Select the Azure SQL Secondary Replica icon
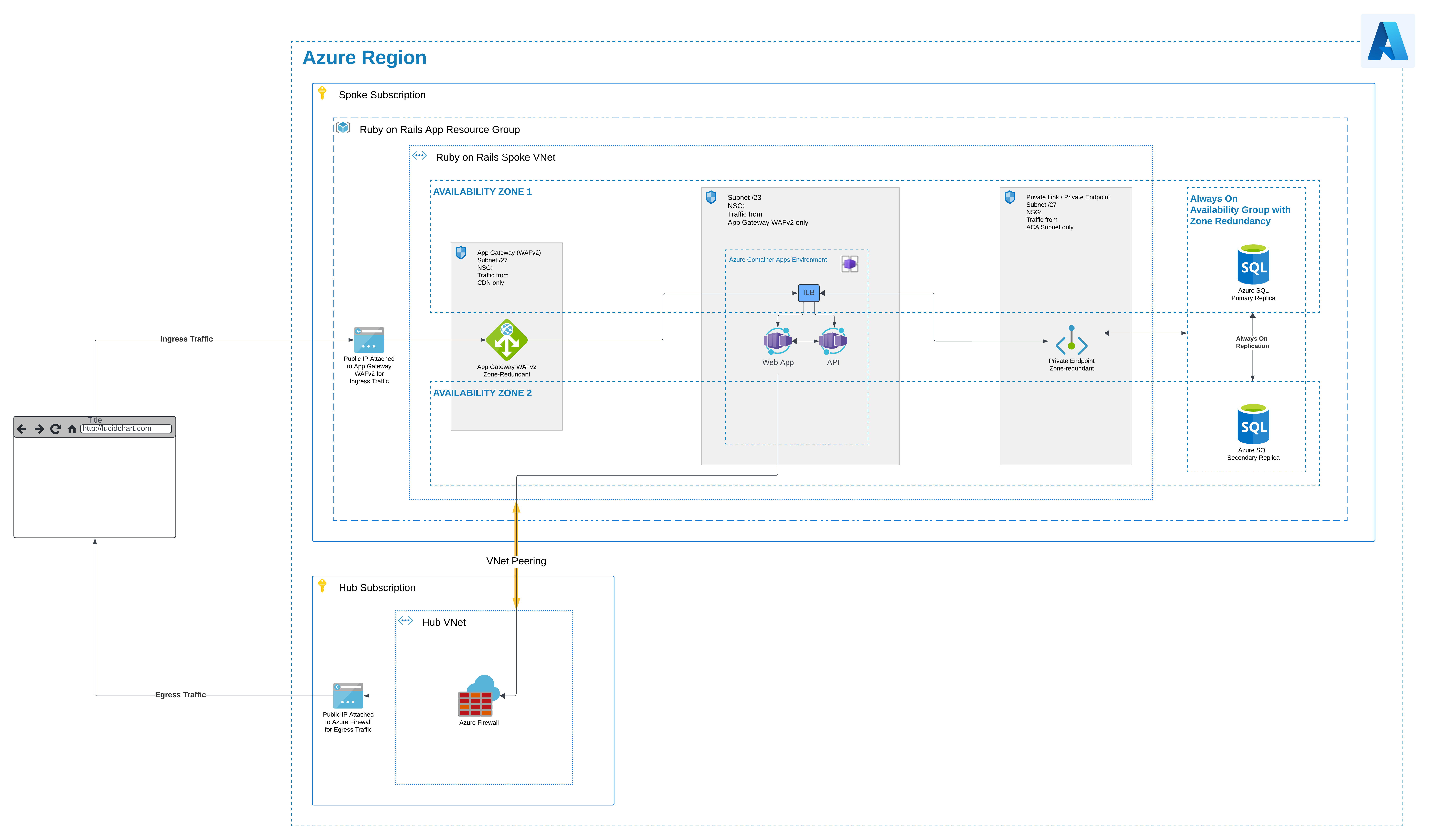 1253,424
